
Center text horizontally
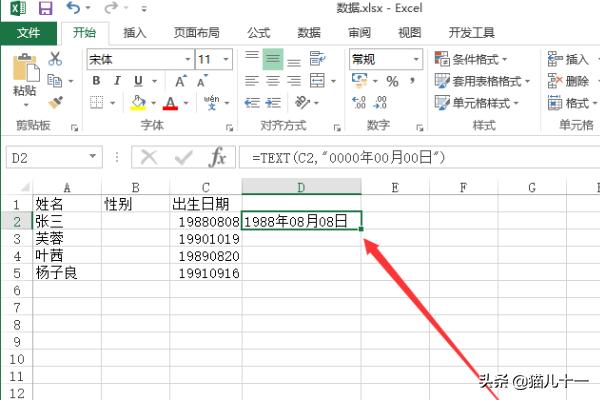pos(273,81)
